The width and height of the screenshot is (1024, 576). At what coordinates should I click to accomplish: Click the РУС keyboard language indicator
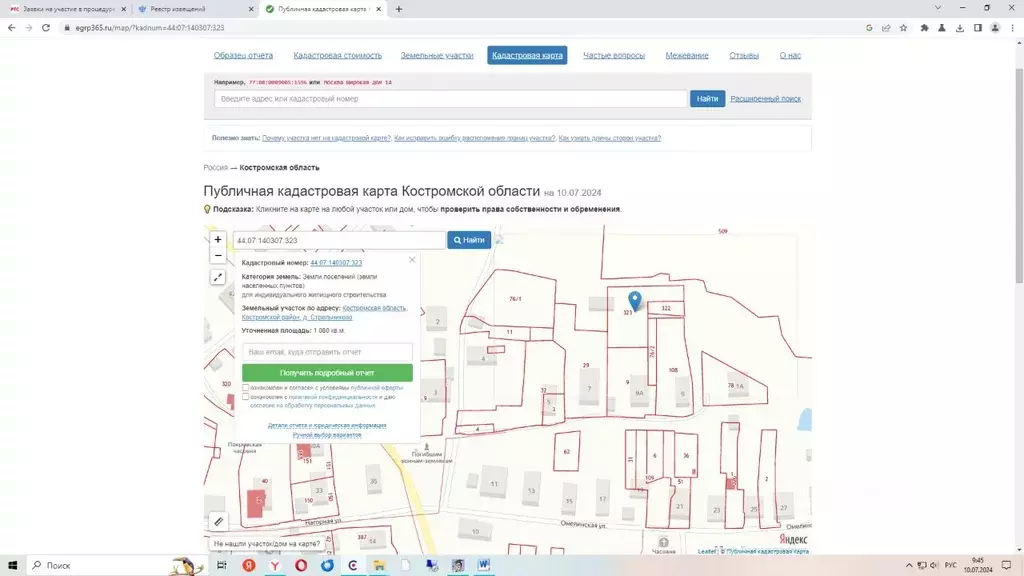coord(950,565)
